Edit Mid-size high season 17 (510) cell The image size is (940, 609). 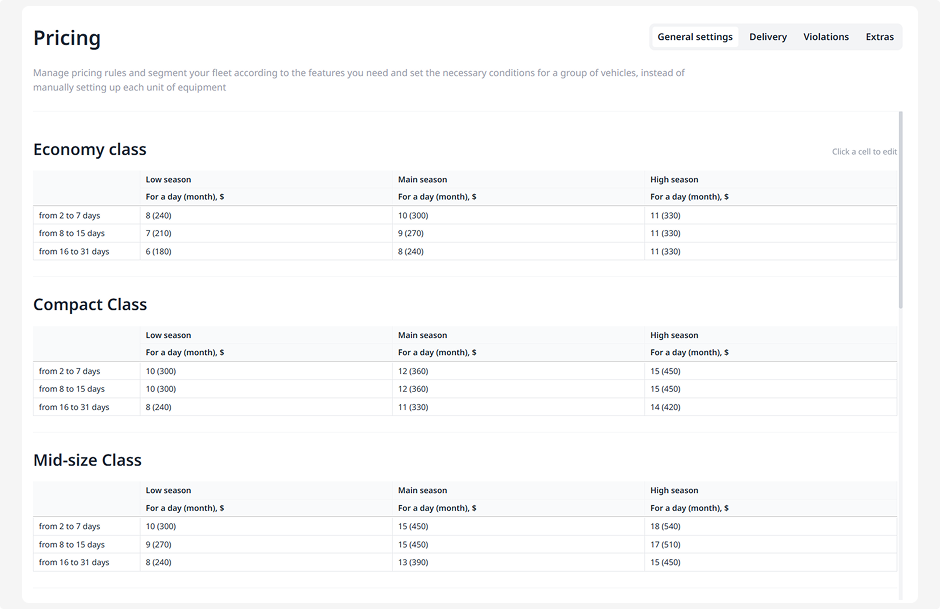pos(770,544)
